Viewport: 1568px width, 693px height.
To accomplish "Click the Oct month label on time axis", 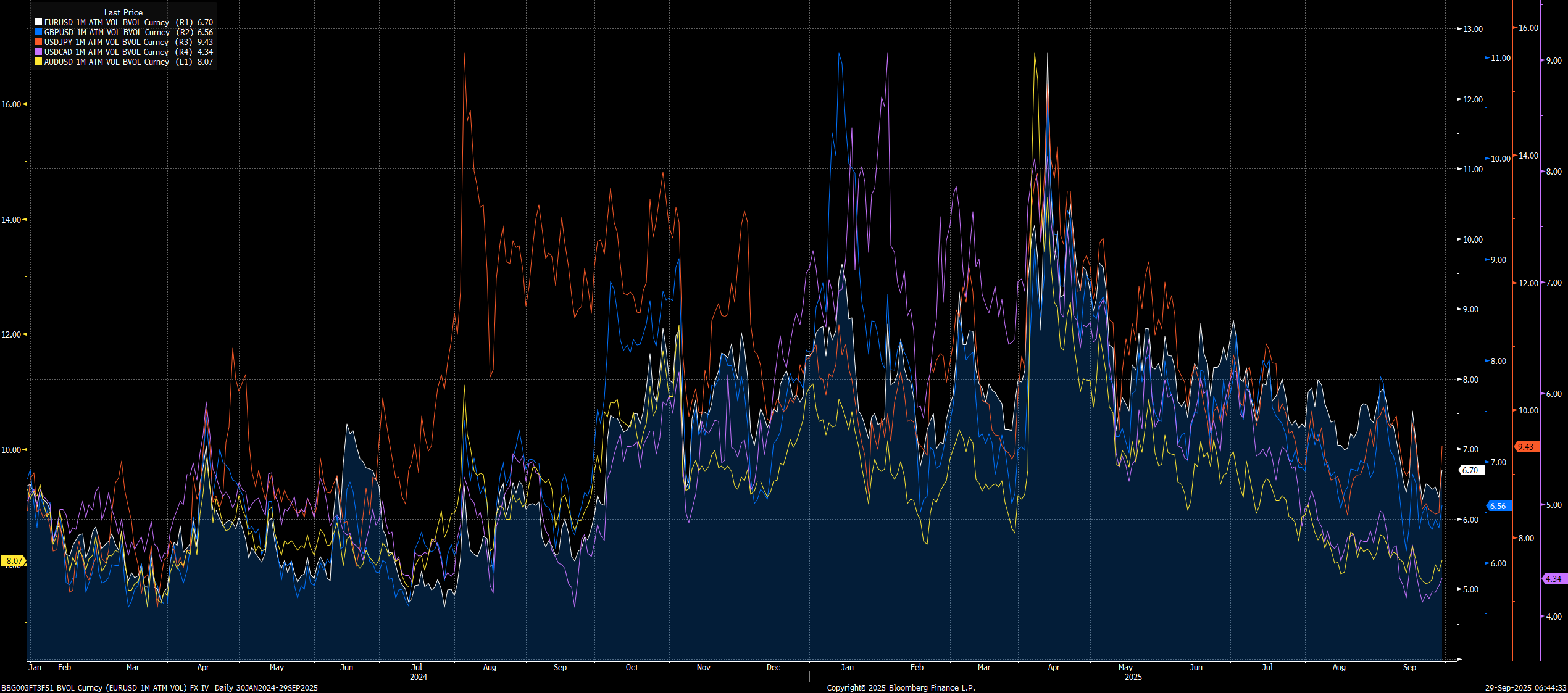I will point(632,667).
